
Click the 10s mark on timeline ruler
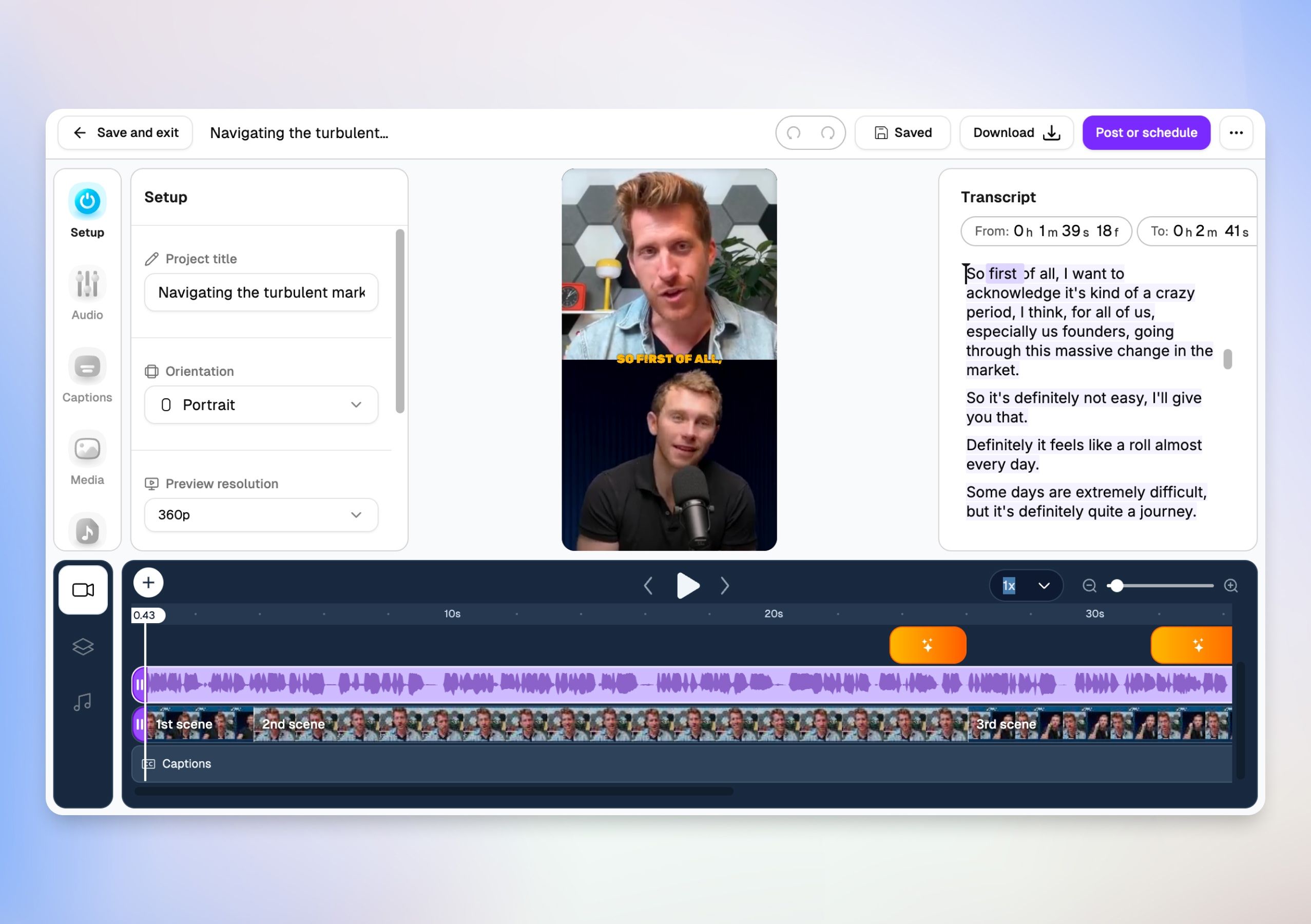coord(452,614)
